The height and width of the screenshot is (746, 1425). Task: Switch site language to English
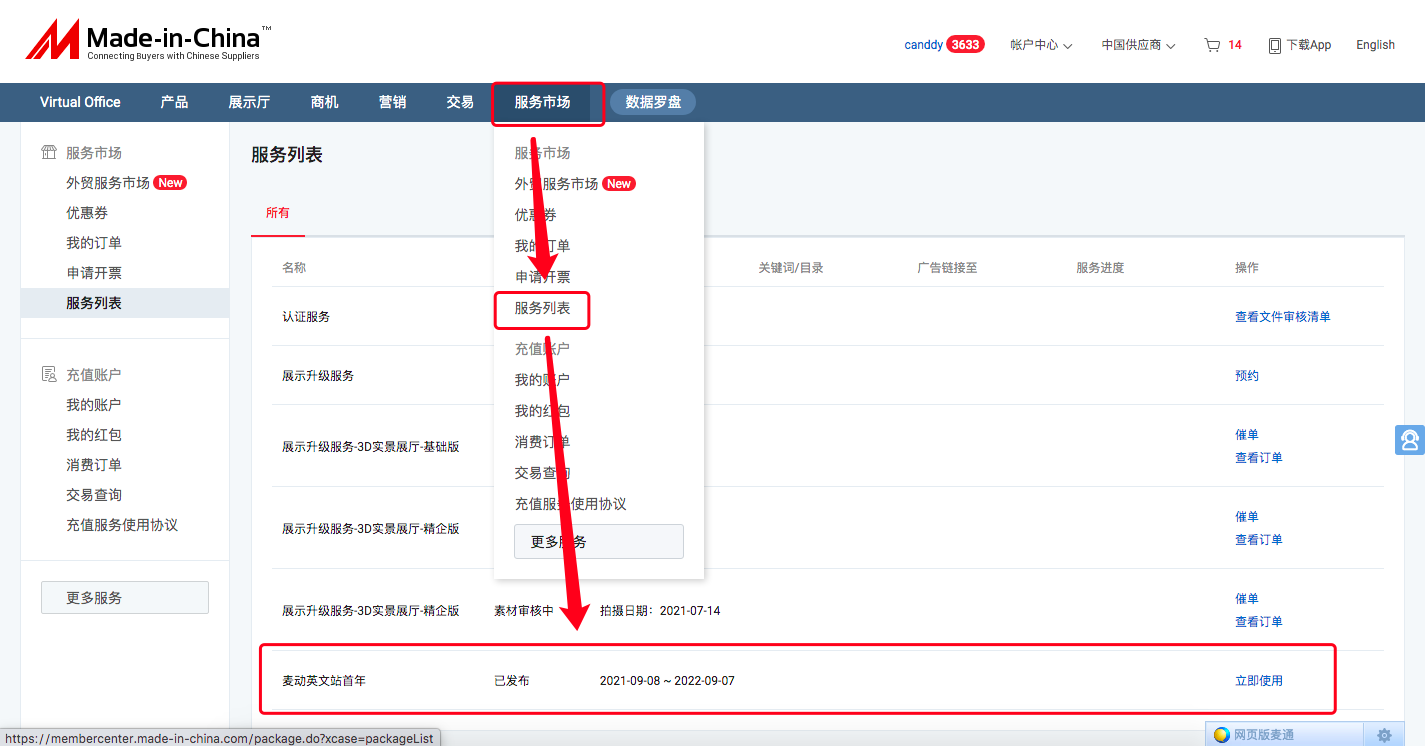point(1375,45)
